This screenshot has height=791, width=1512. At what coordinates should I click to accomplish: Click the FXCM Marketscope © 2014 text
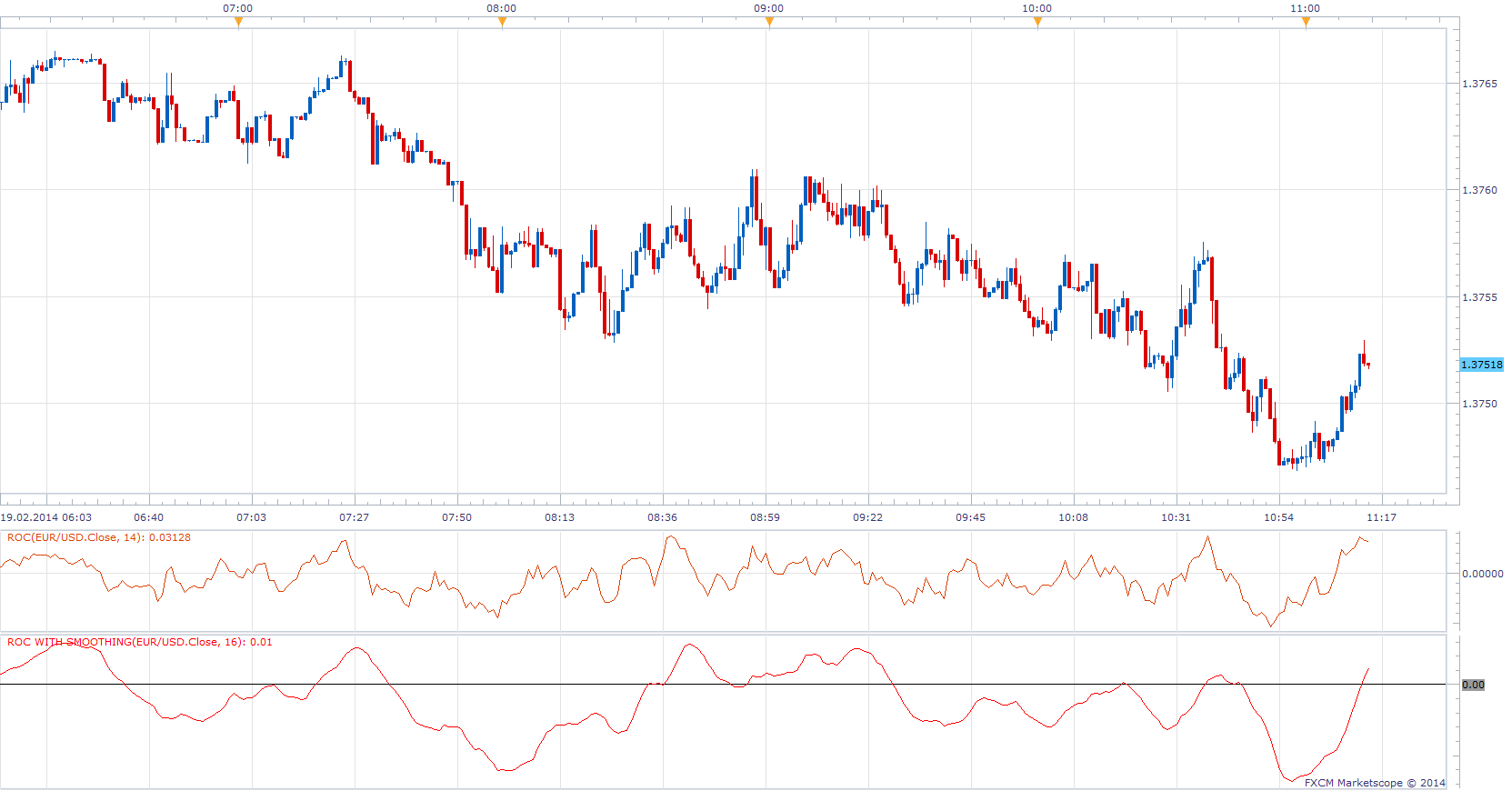click(x=1375, y=783)
